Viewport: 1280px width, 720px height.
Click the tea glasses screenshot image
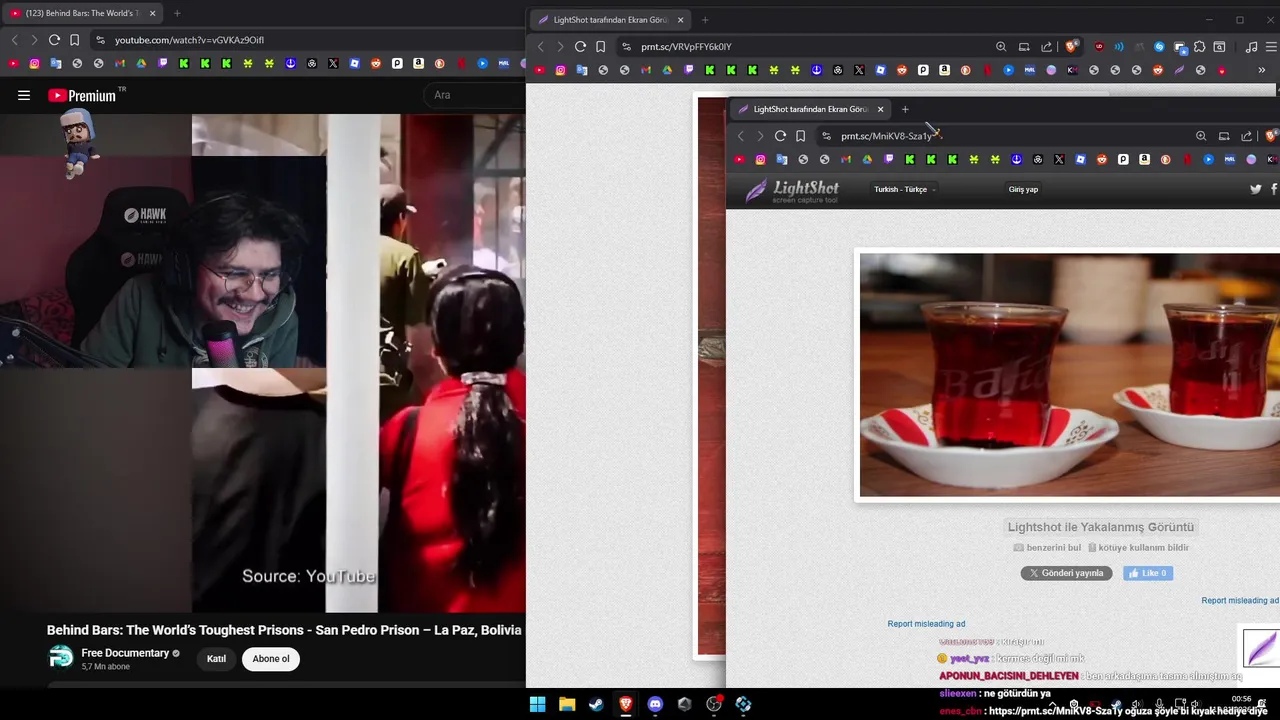tap(1069, 375)
